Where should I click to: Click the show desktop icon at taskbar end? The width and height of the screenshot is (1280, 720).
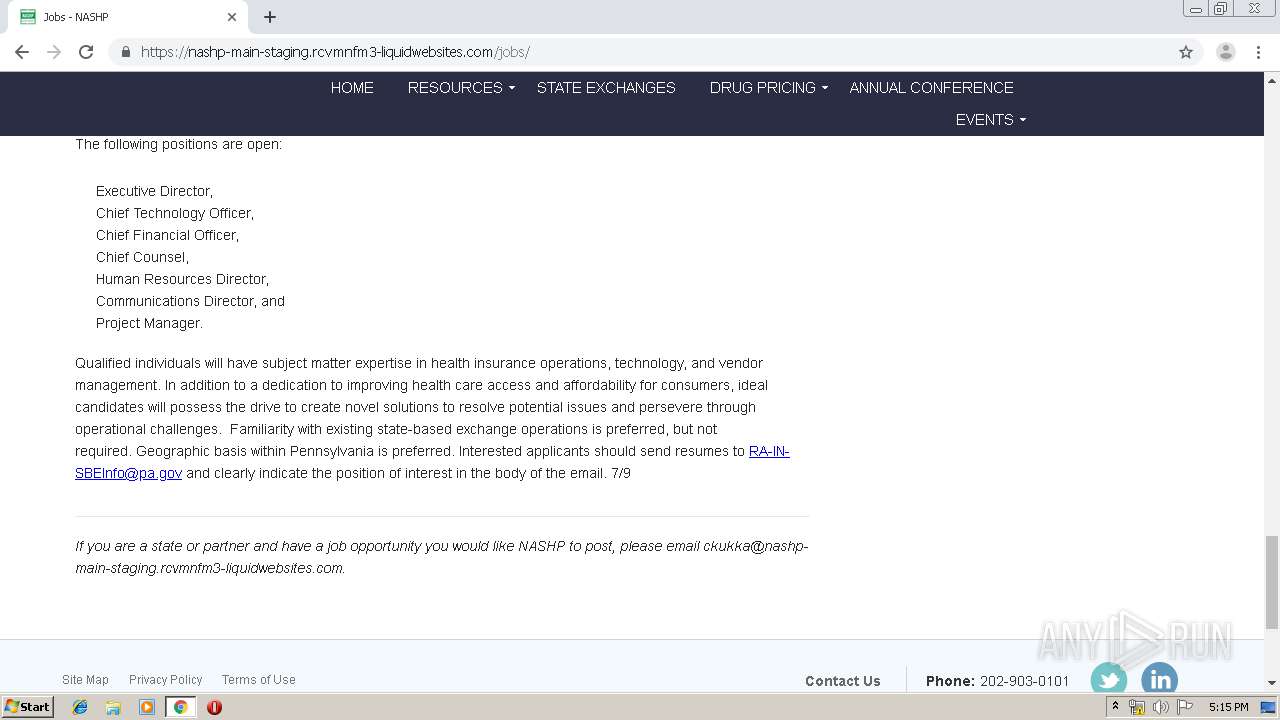coord(1269,707)
